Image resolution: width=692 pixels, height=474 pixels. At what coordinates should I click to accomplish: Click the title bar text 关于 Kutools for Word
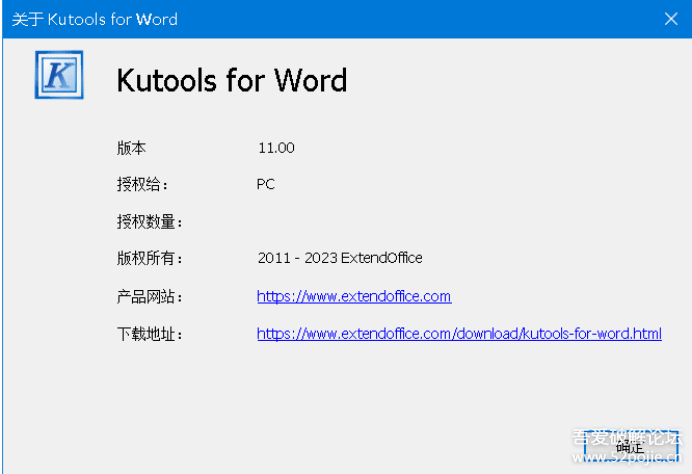(x=94, y=19)
